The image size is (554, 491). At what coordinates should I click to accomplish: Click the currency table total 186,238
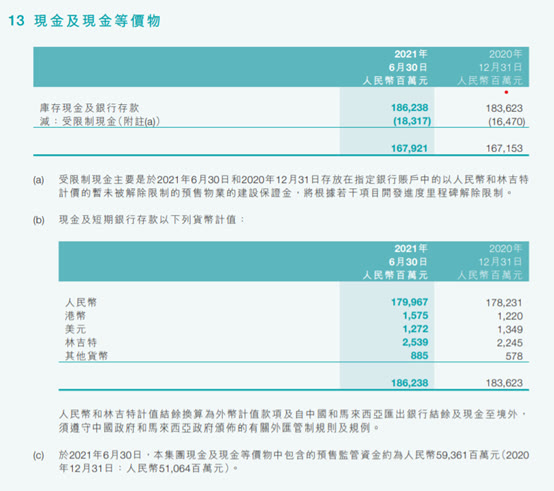tap(409, 383)
